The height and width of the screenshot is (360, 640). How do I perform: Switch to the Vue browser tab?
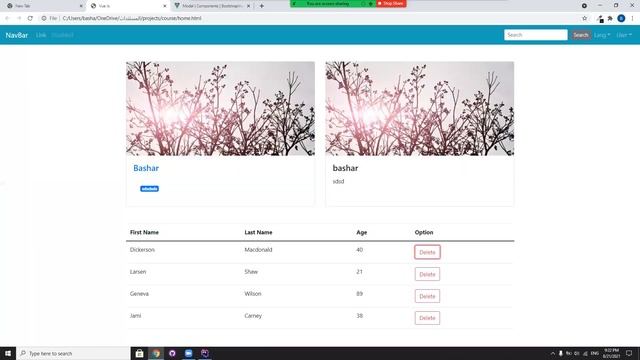(x=128, y=6)
